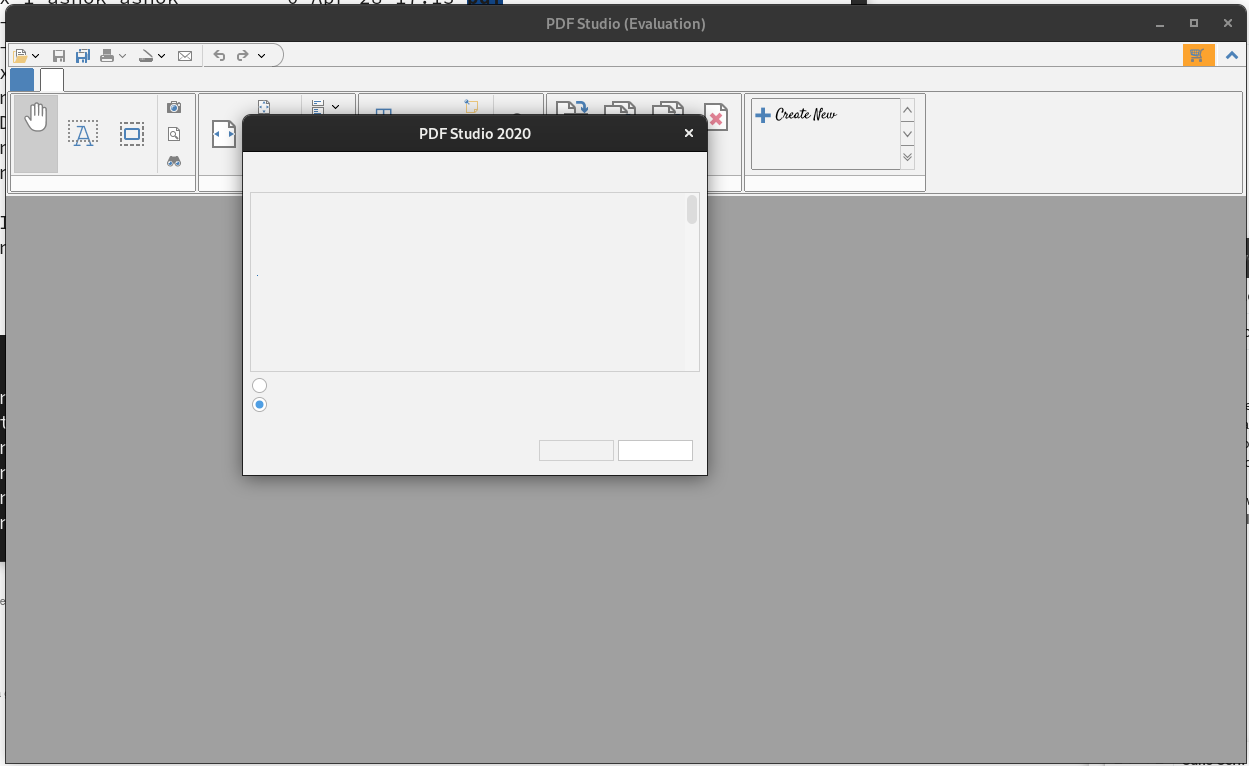Click the page icon with red X

tap(716, 115)
